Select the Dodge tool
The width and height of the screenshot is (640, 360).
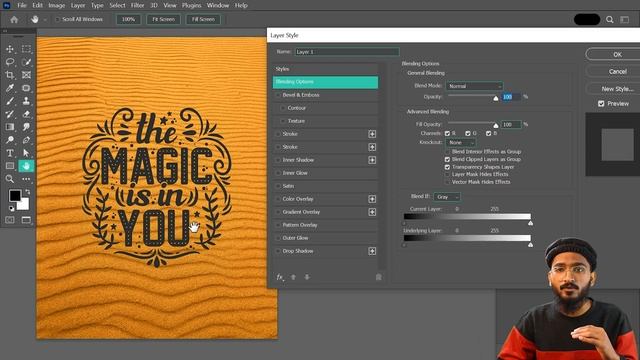[10, 140]
